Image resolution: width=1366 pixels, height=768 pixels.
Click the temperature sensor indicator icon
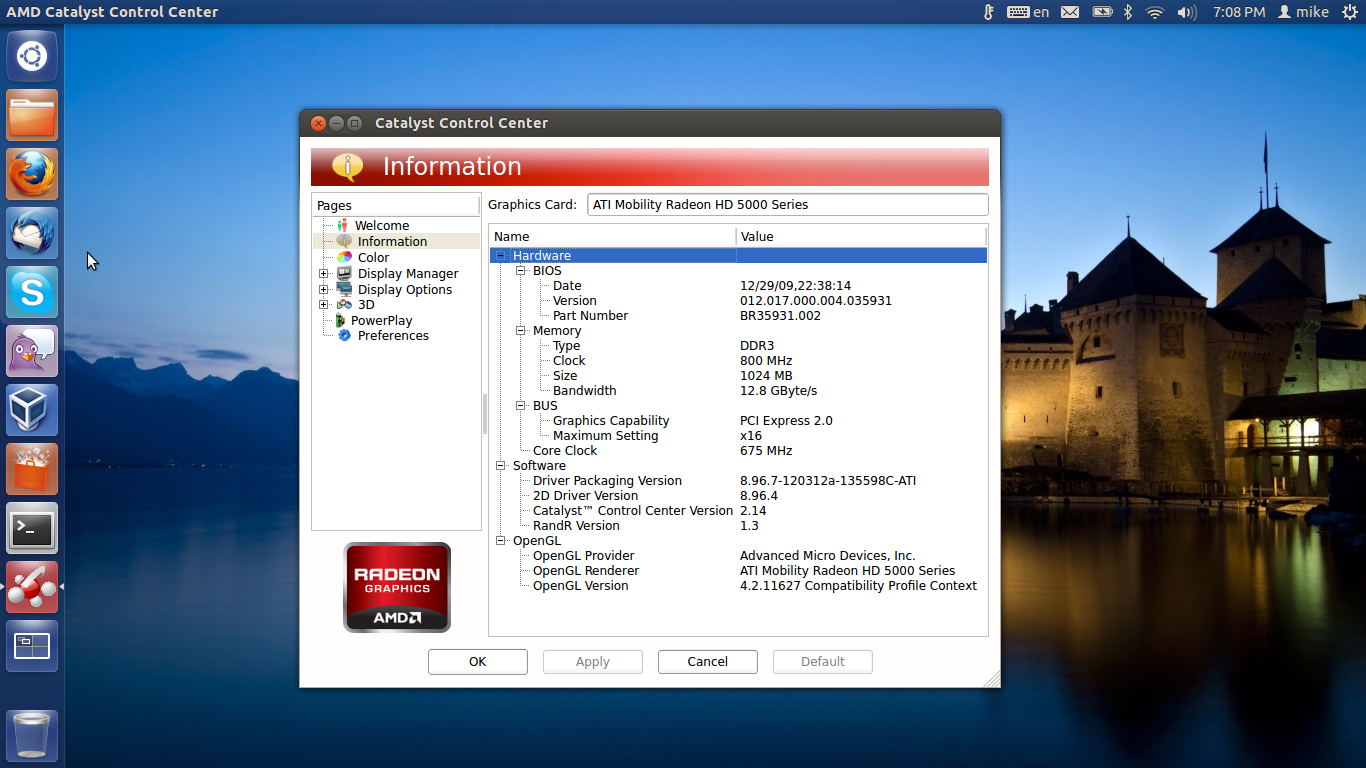tap(988, 12)
